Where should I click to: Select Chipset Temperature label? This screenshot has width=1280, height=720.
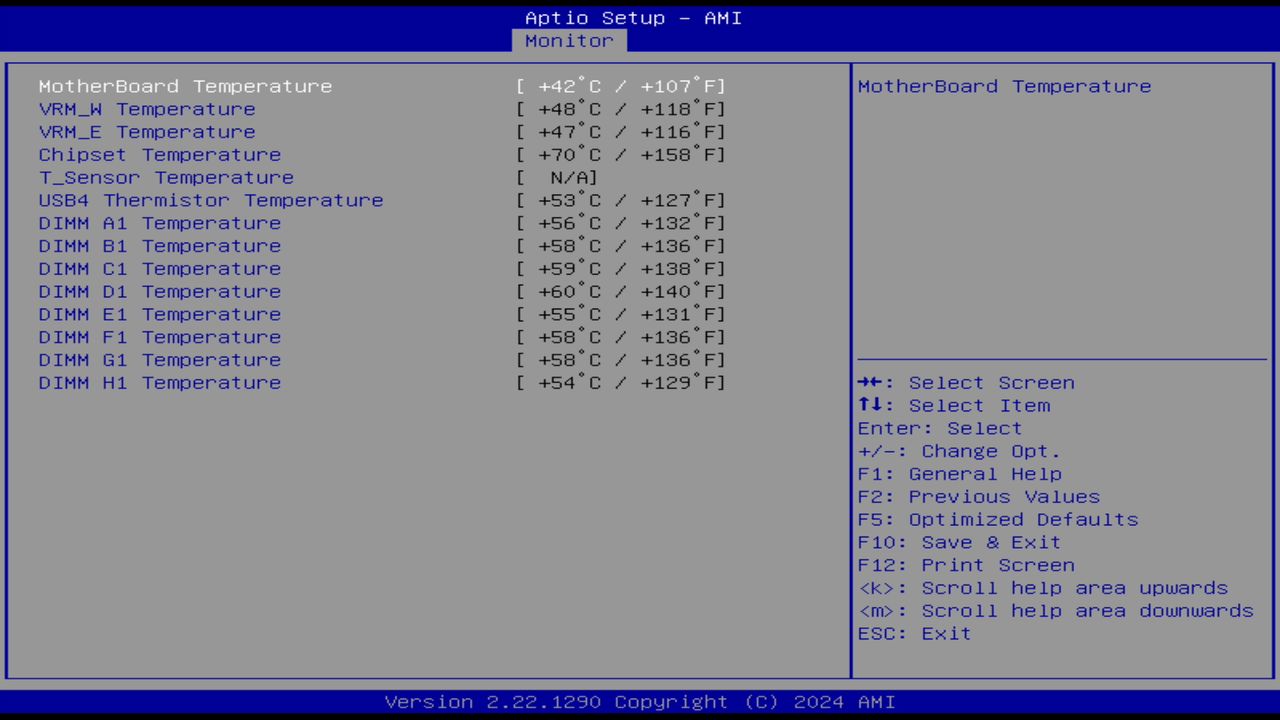point(160,155)
